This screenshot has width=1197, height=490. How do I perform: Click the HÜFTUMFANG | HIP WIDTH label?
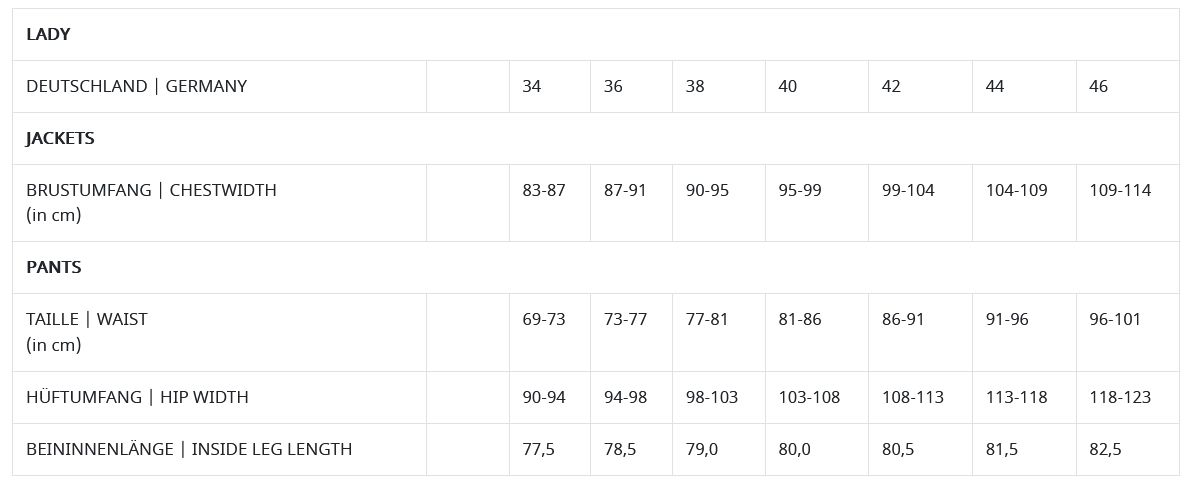tap(137, 397)
